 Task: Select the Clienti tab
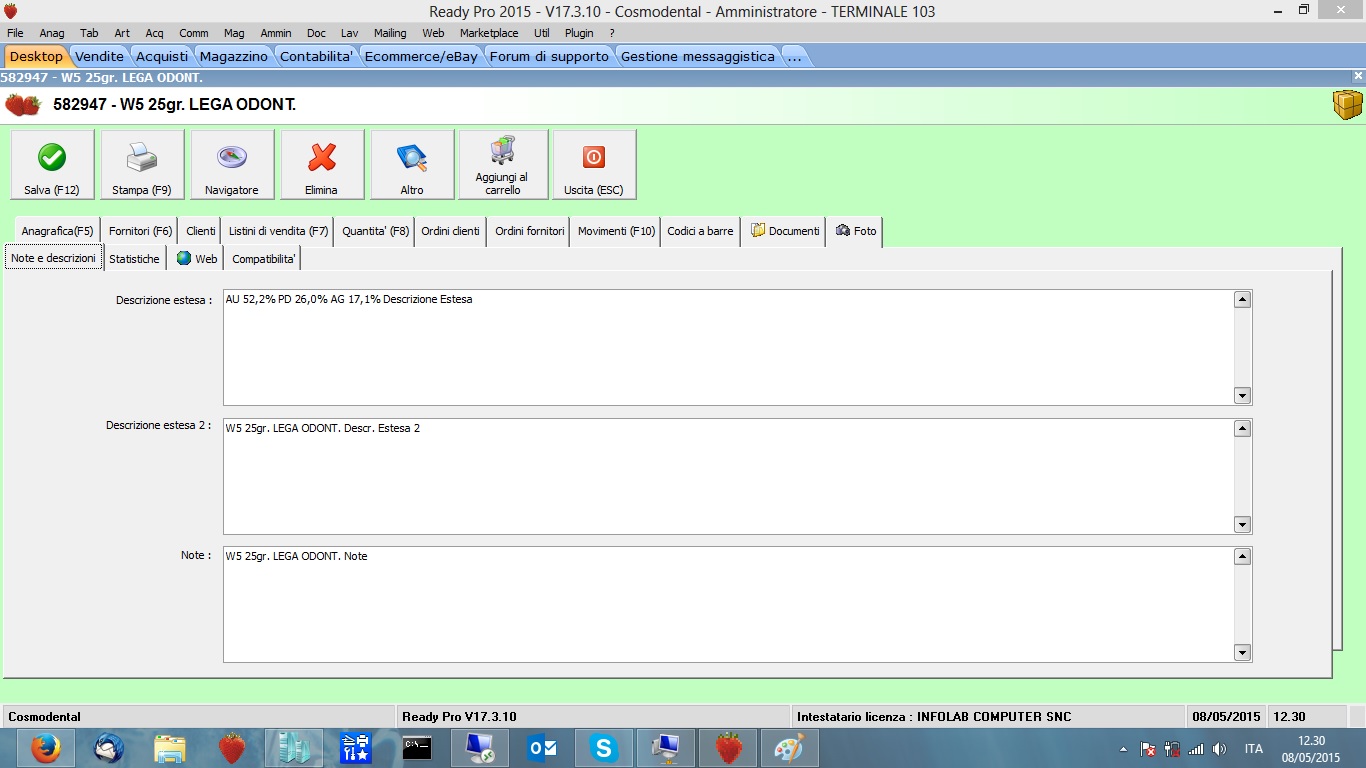(201, 231)
